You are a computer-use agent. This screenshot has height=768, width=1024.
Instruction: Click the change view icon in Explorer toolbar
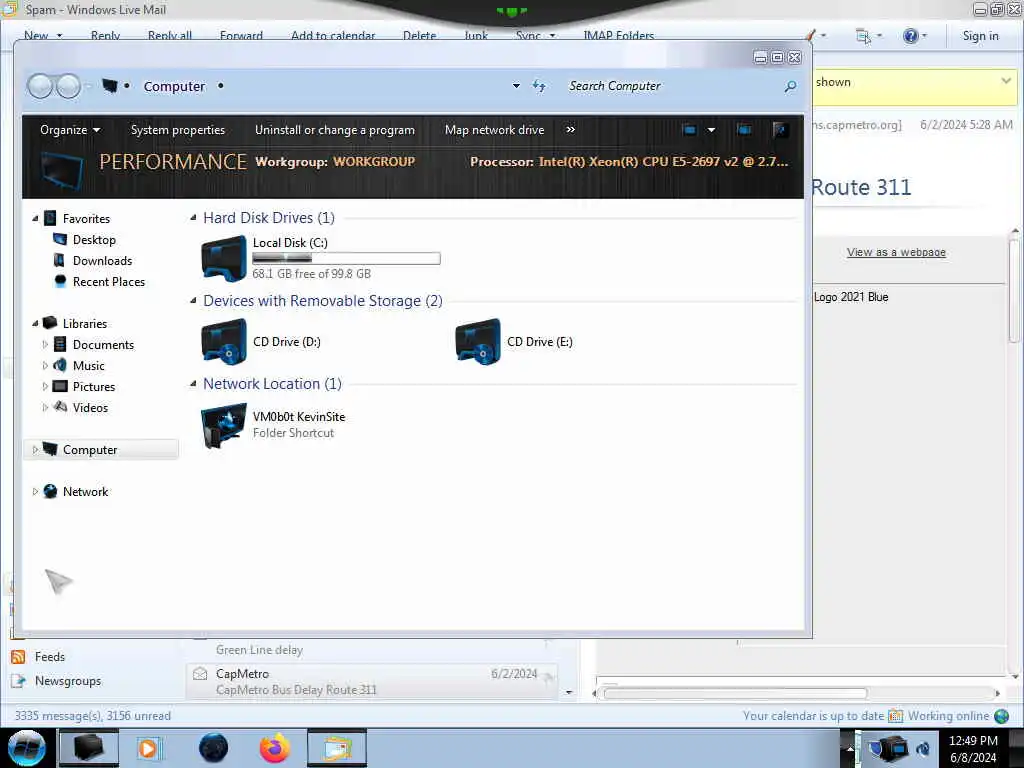(689, 130)
